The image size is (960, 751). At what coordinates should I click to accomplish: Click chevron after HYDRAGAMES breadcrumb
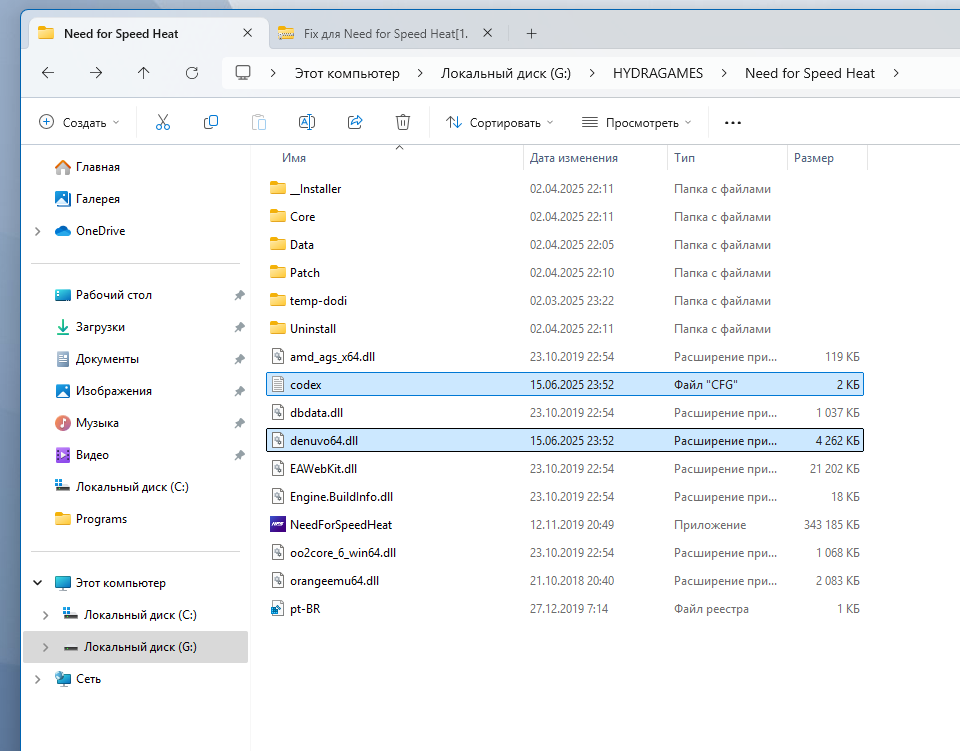point(724,73)
